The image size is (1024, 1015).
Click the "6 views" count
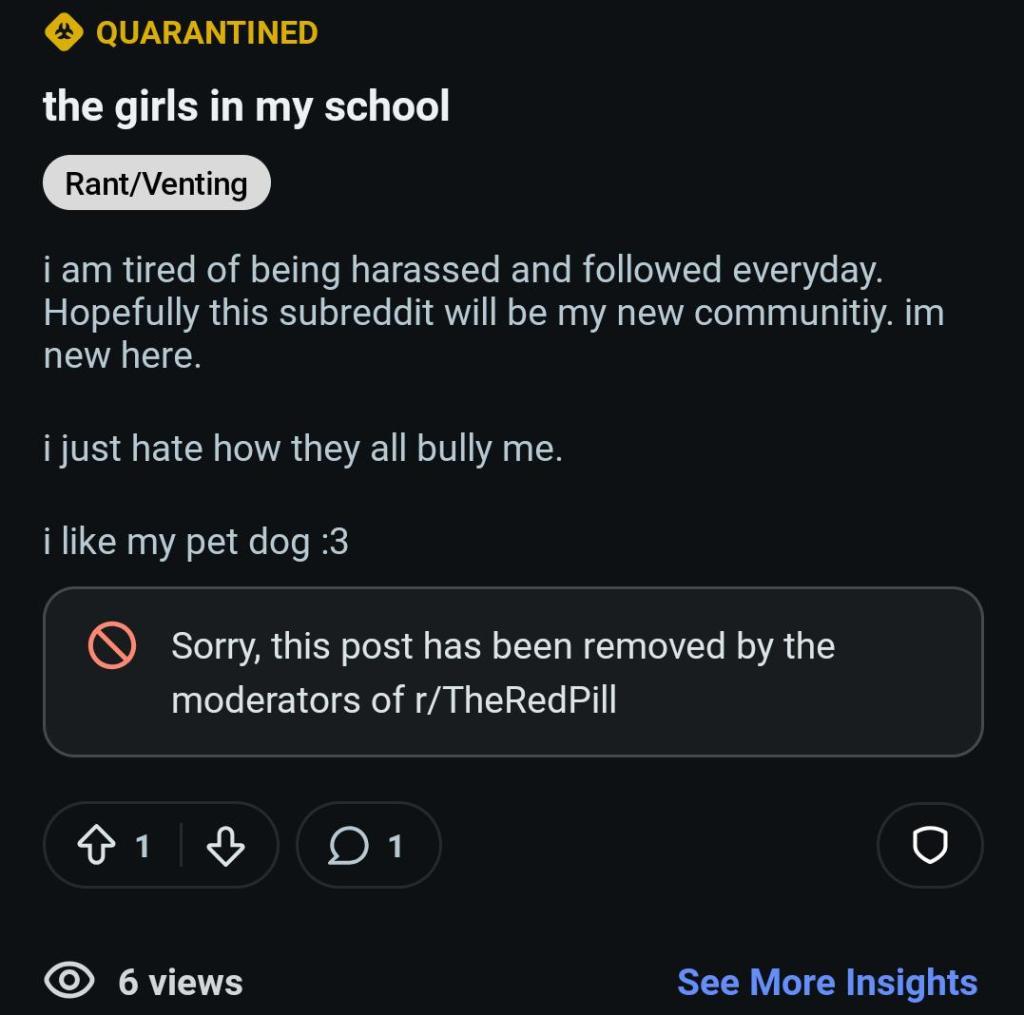tap(180, 981)
